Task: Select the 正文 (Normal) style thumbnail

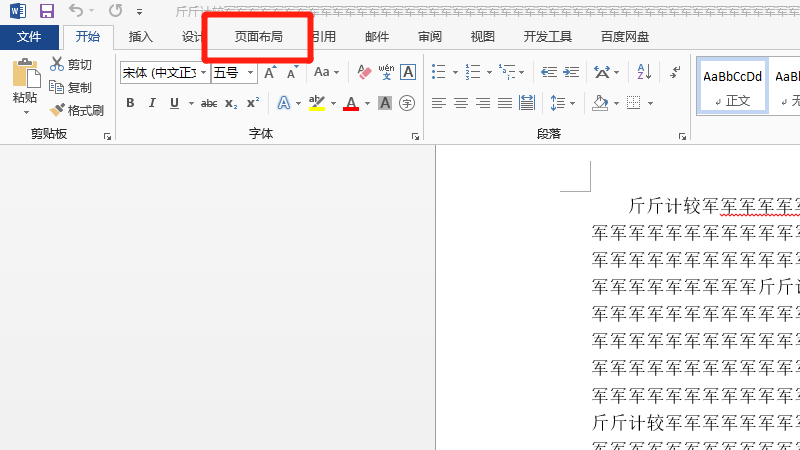Action: click(732, 85)
